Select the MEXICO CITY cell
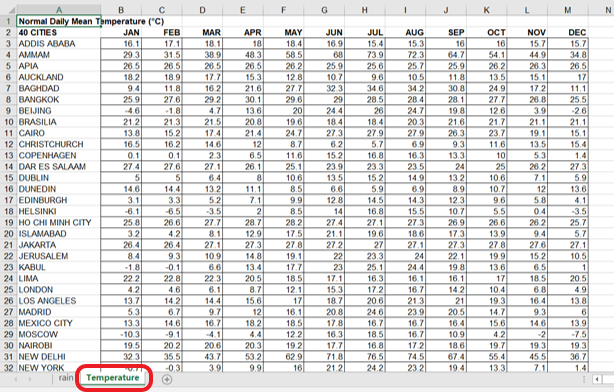The width and height of the screenshot is (614, 392). (x=59, y=323)
